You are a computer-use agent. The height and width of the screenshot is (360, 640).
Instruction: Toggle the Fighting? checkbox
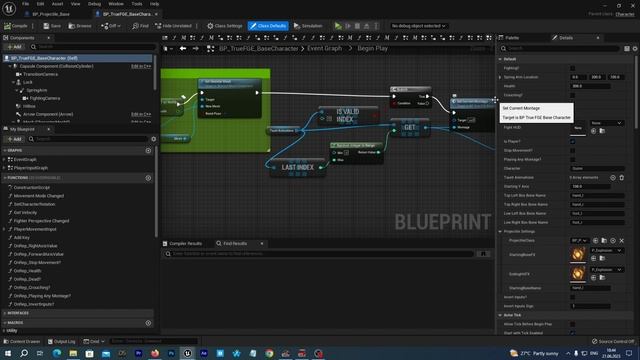coord(572,68)
